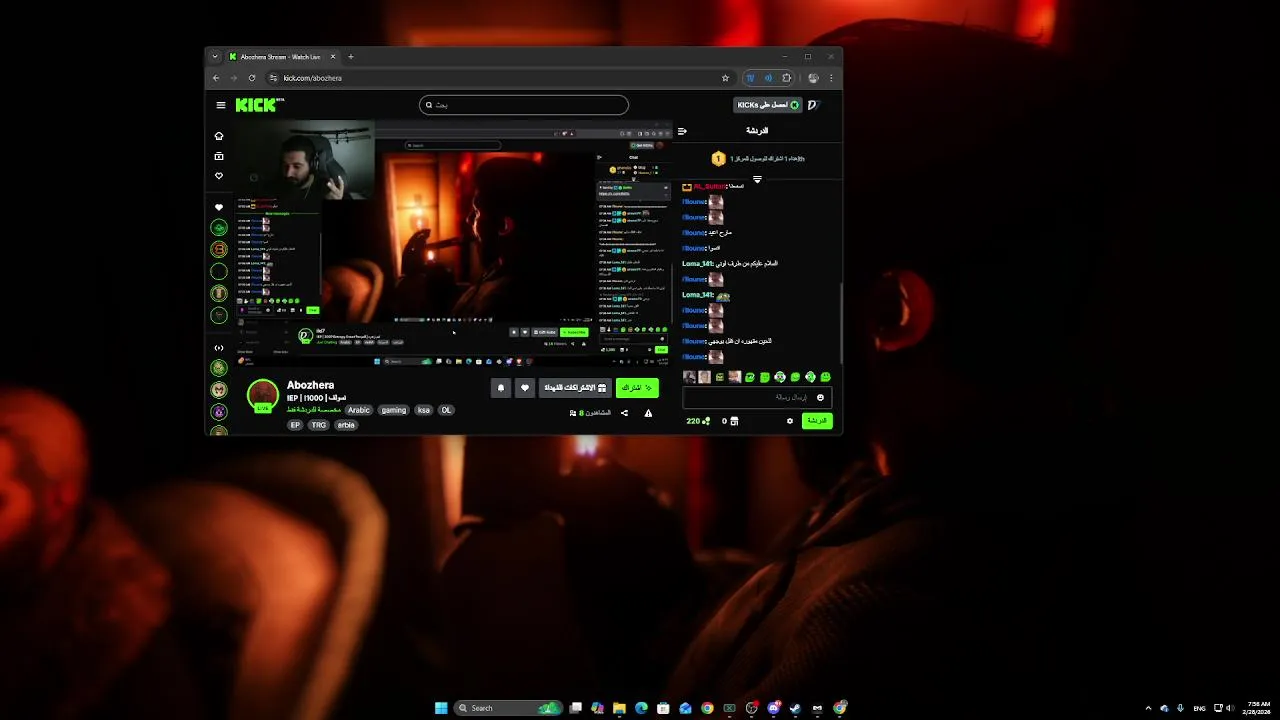Image resolution: width=1280 pixels, height=720 pixels.
Task: Open Chrome three-dot menu
Action: [831, 78]
